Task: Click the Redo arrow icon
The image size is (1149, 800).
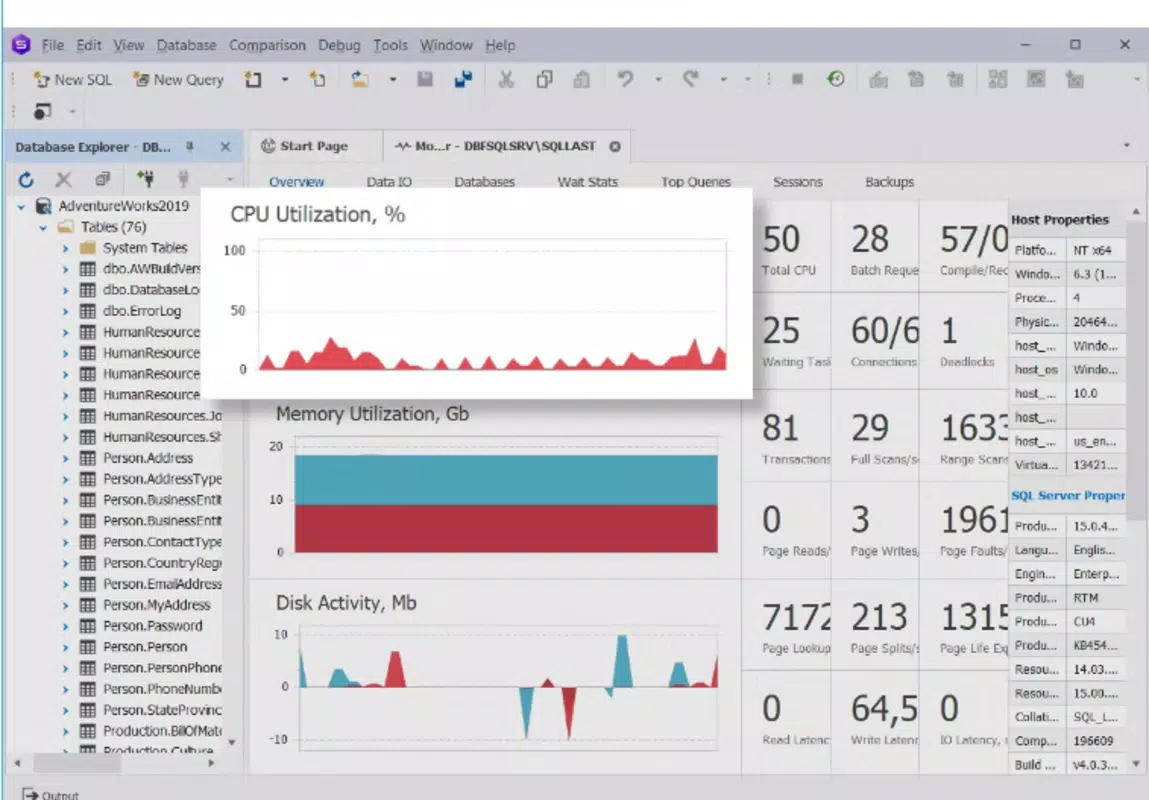Action: 690,79
